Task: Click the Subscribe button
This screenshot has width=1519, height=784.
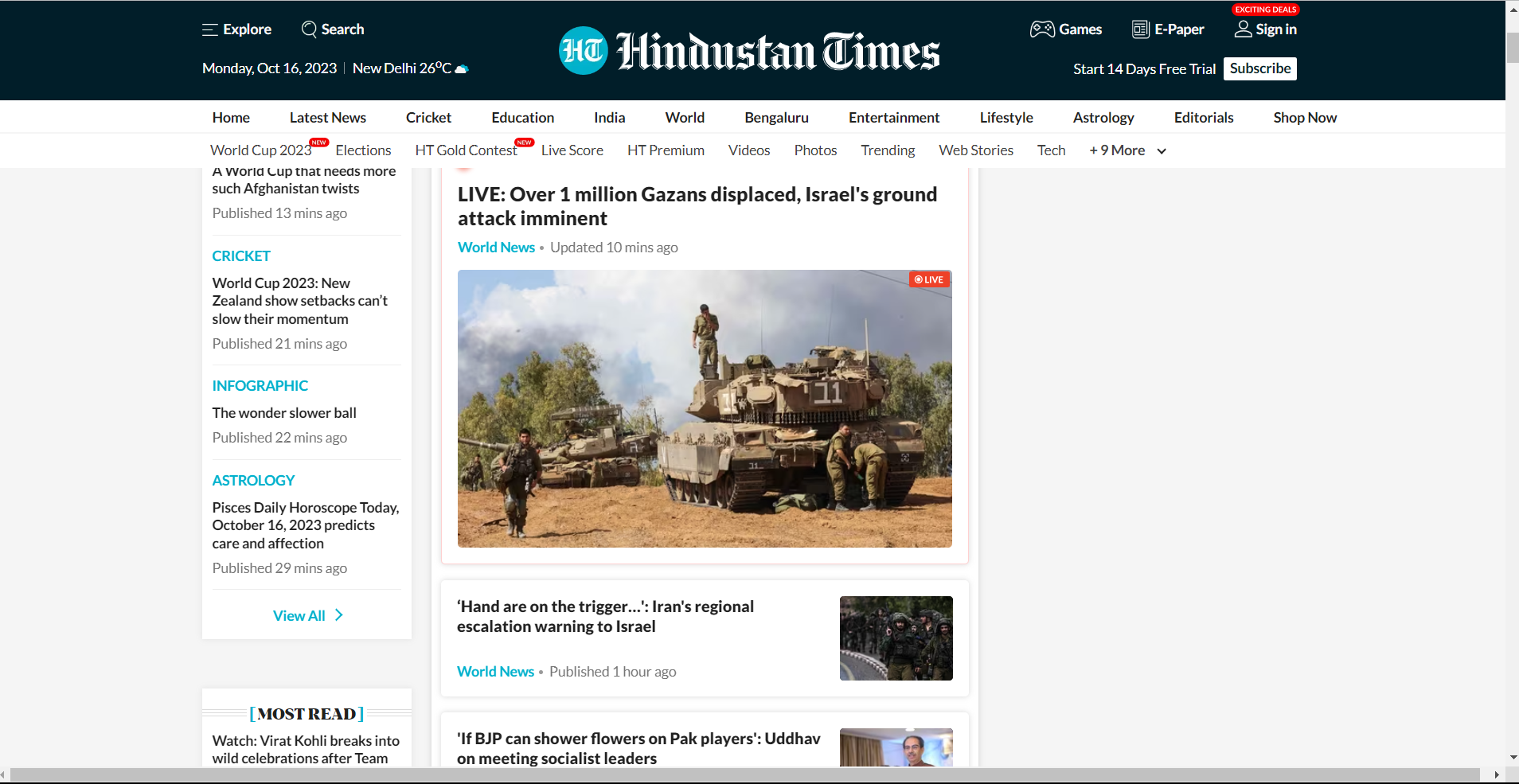Action: click(x=1260, y=68)
